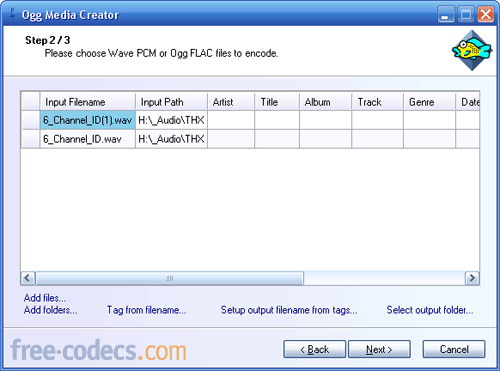Click the Title cell for 6_Channel_ID(1).wav
Image resolution: width=500 pixels, height=371 pixels.
(277, 120)
